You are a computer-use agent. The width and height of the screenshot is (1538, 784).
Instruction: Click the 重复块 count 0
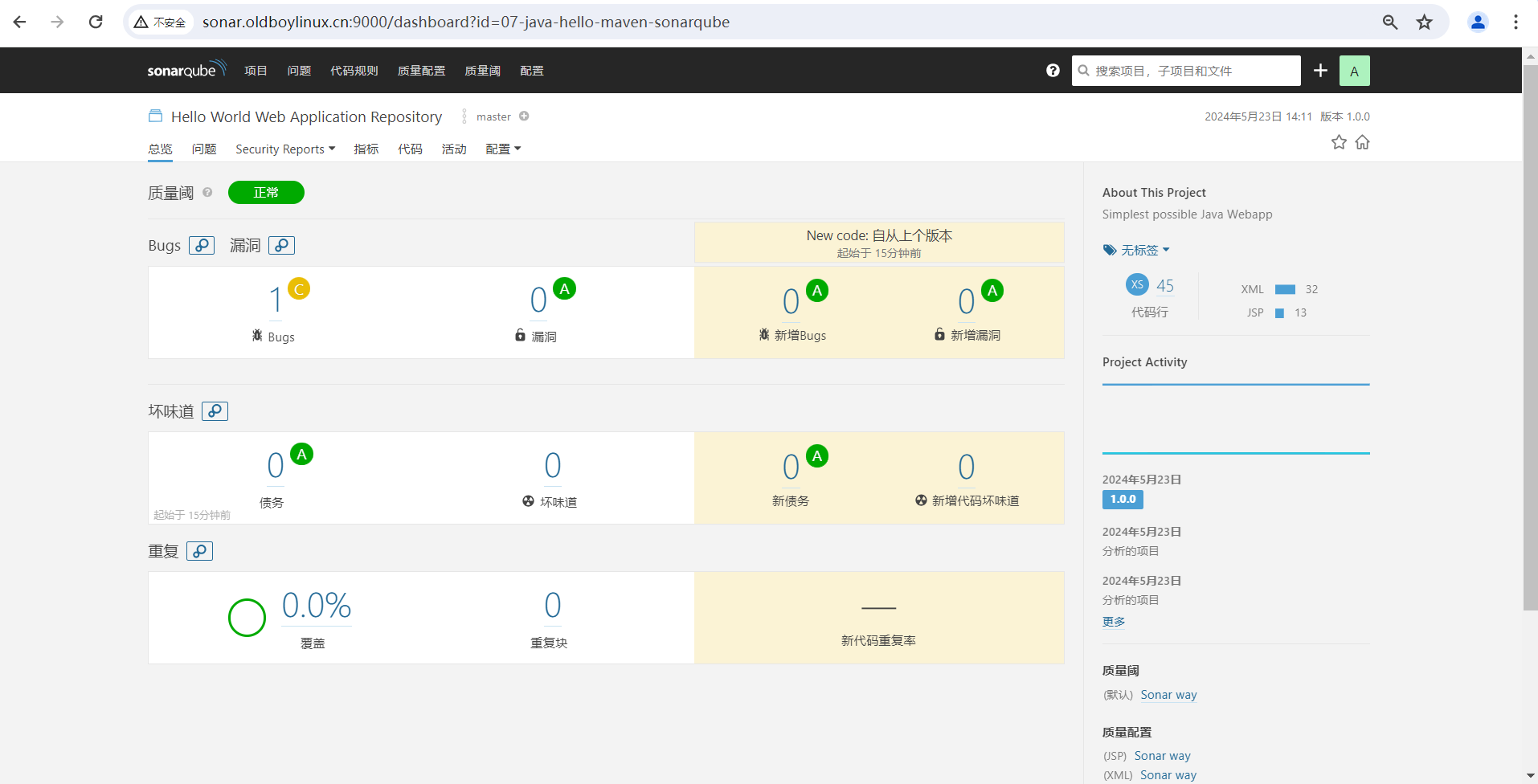(553, 605)
